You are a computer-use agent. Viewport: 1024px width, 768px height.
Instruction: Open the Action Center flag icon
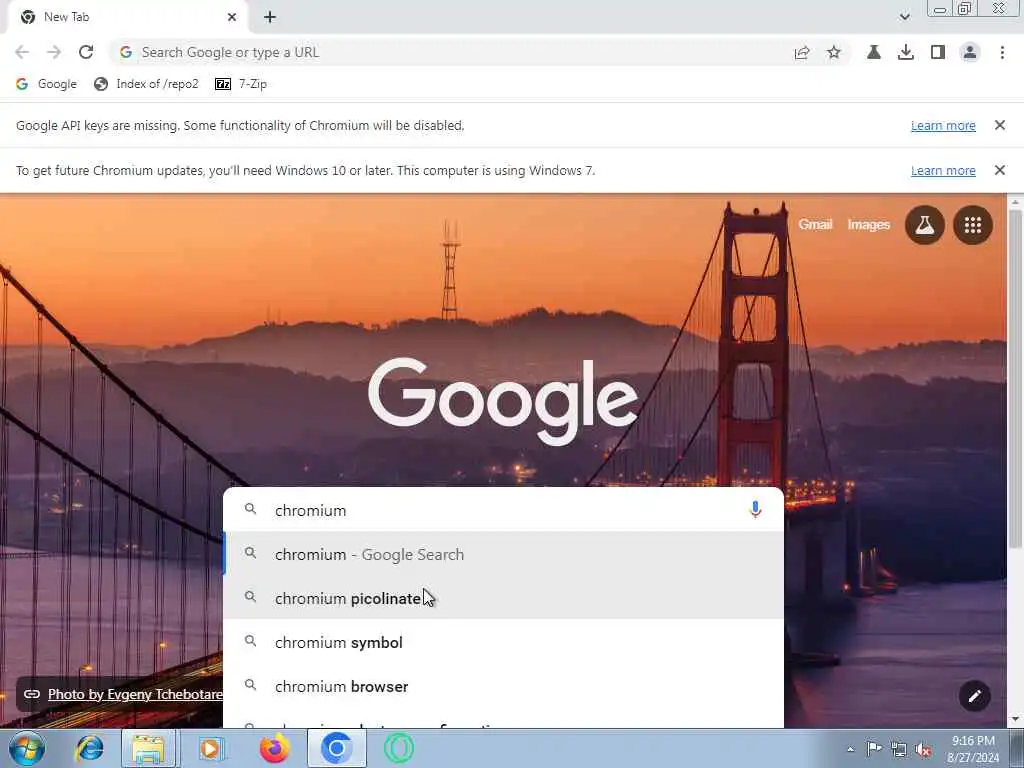[x=874, y=749]
